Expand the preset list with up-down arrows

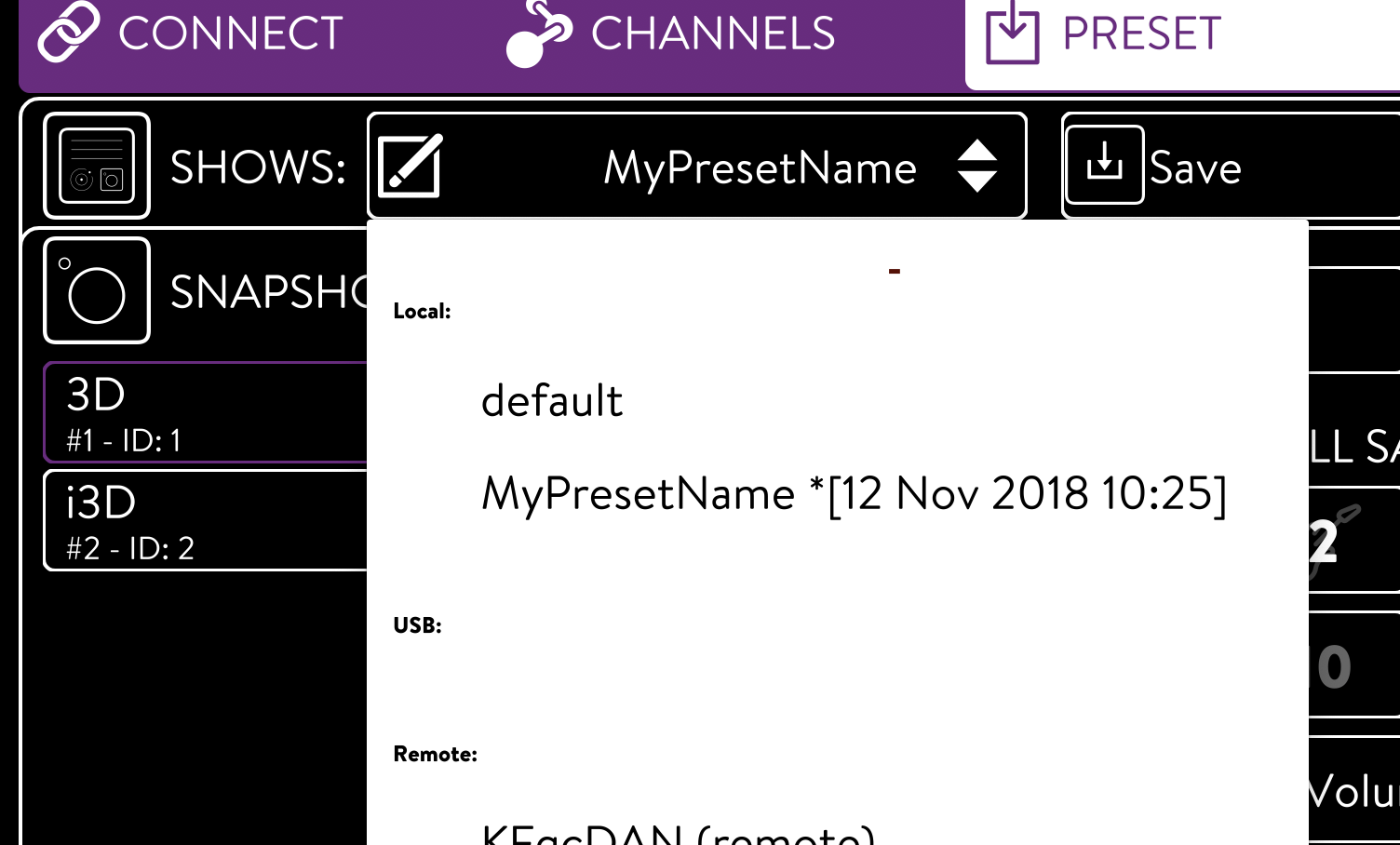976,167
